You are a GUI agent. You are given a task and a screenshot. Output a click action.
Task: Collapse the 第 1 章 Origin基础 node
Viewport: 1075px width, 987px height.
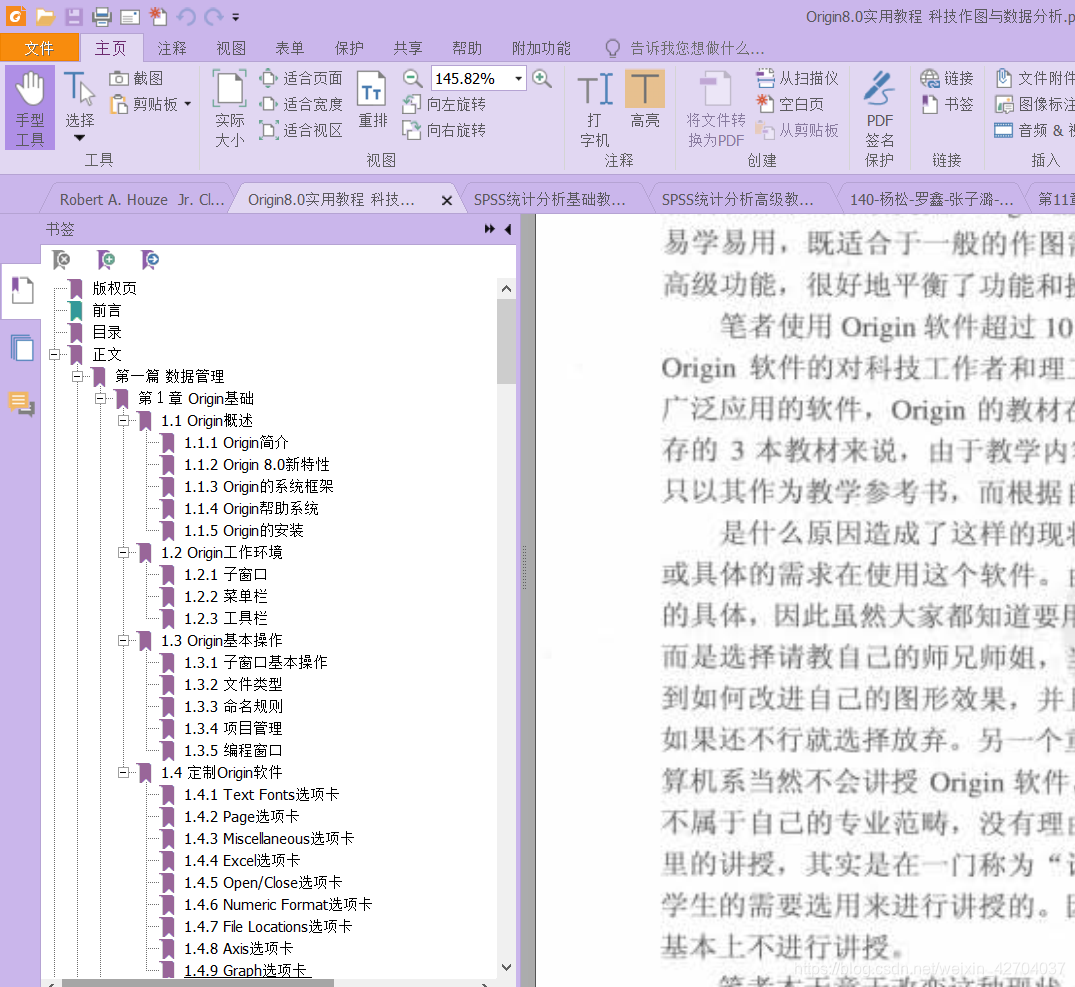coord(100,398)
